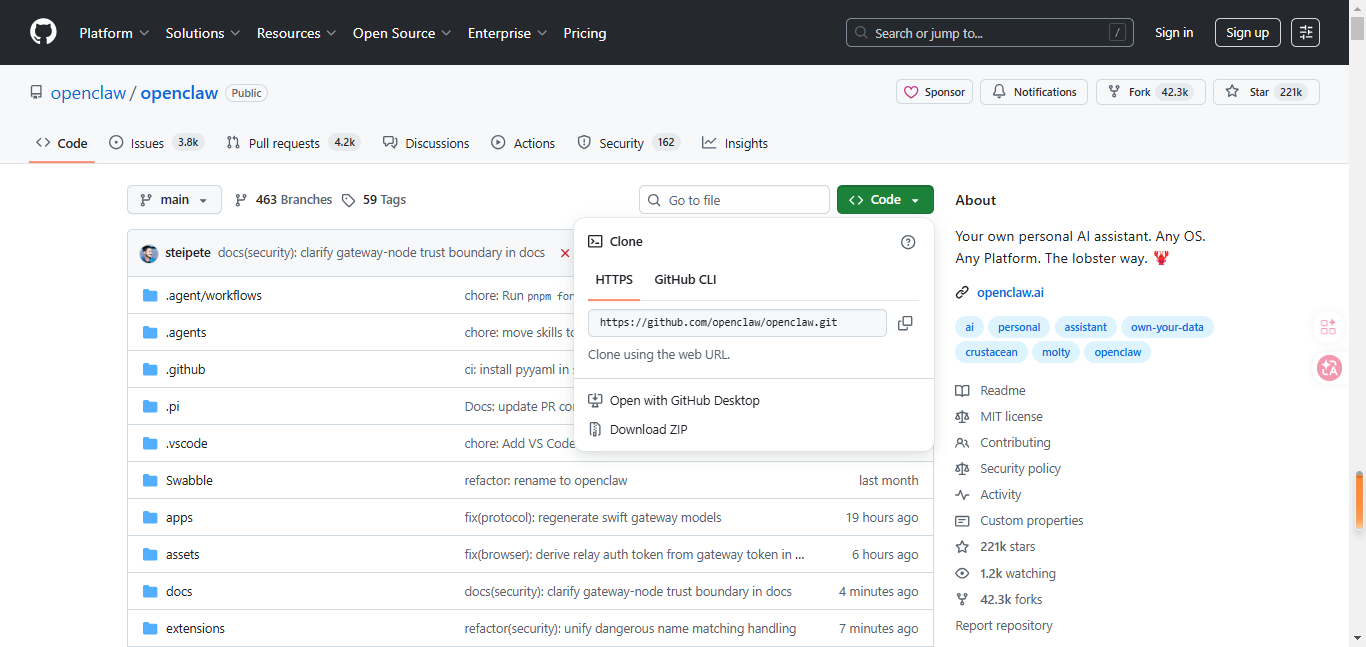Toggle the green Code dropdown button
This screenshot has width=1366, height=647.
(885, 200)
